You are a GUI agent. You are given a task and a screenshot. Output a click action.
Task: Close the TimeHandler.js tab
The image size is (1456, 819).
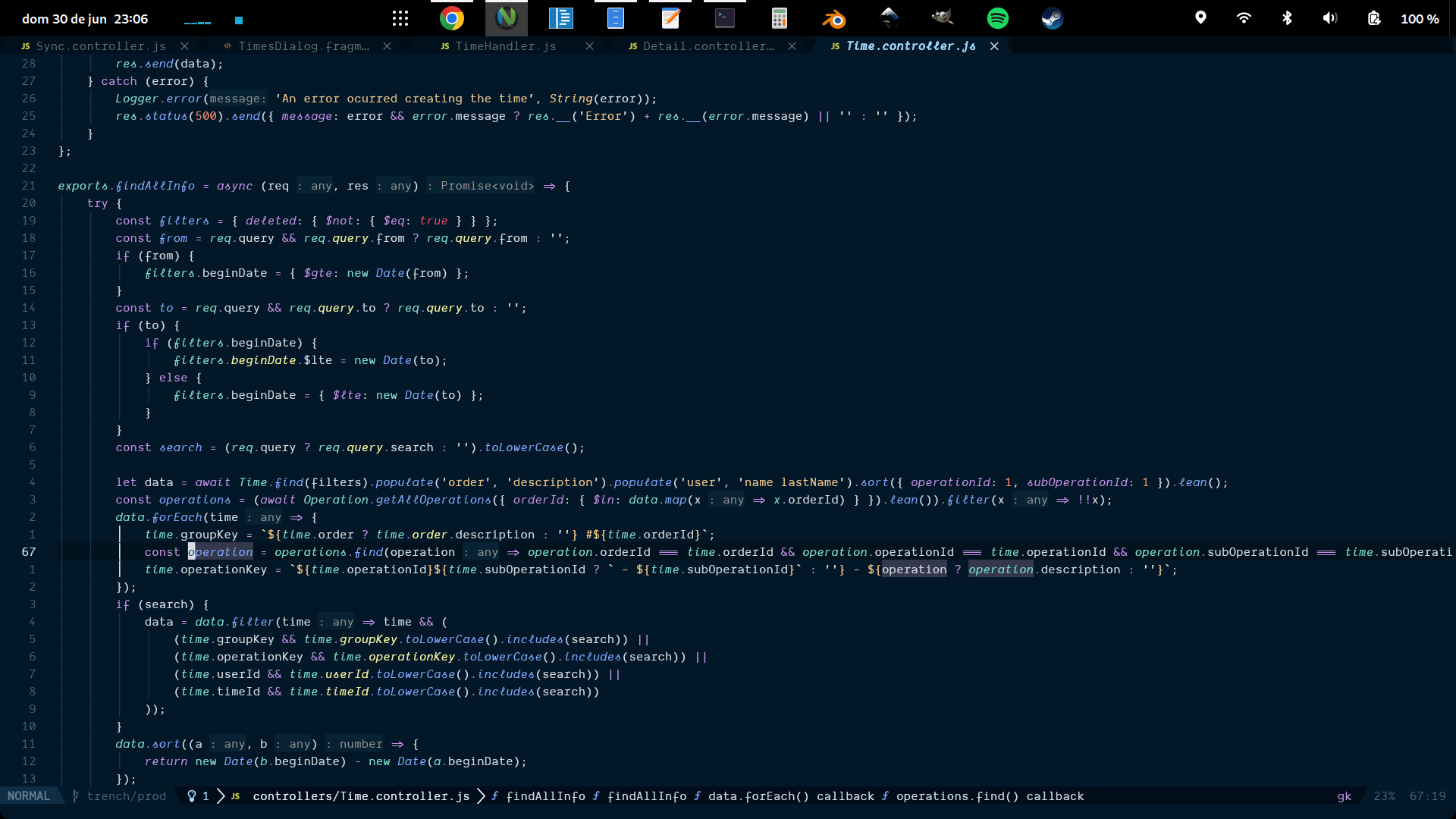tap(589, 46)
